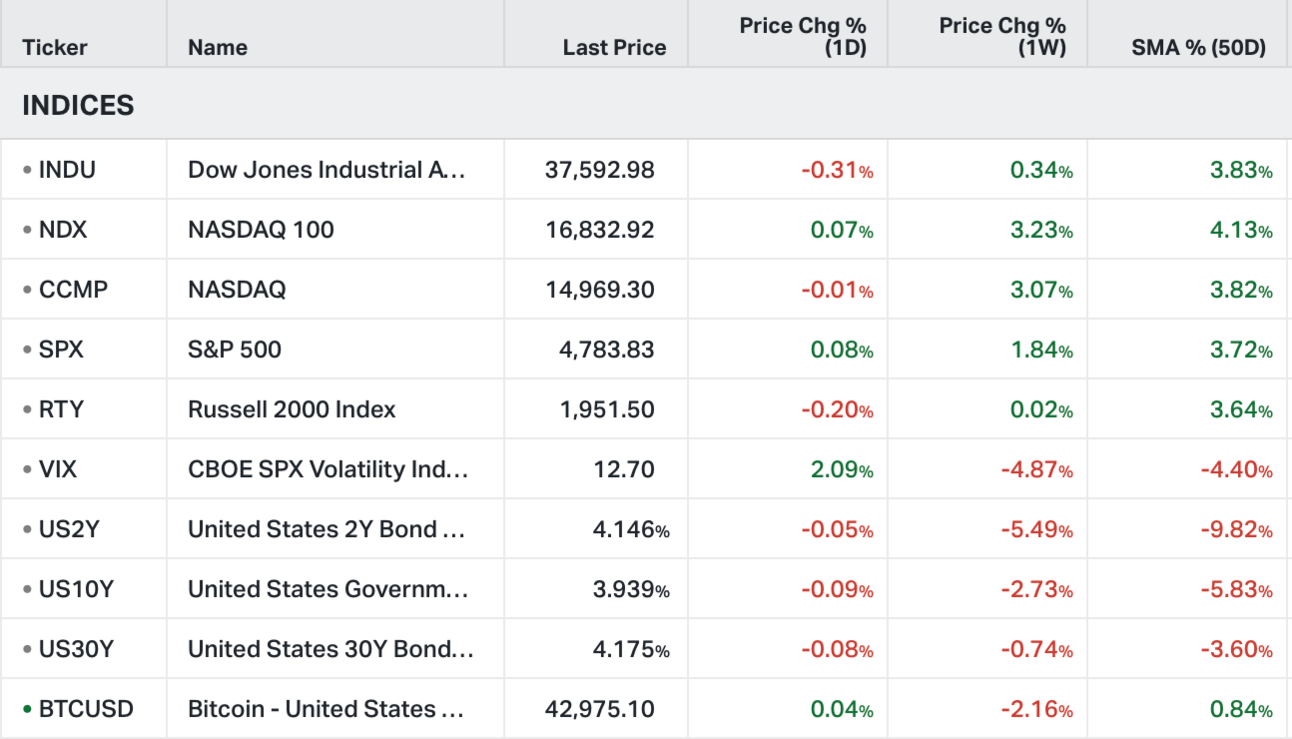The height and width of the screenshot is (739, 1292).
Task: Click the last price 4,783.83
Action: 607,350
